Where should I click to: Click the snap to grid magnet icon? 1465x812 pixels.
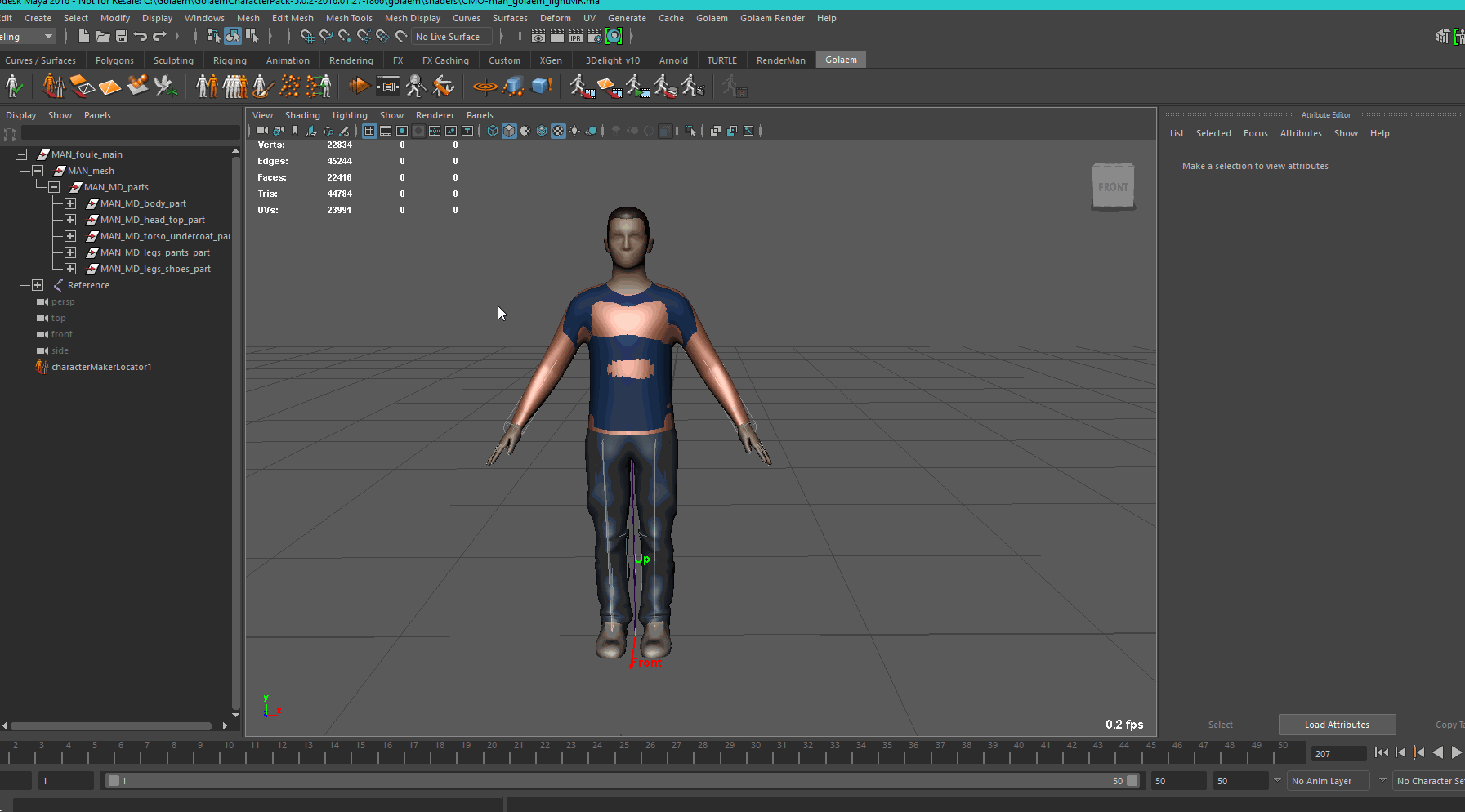306,36
